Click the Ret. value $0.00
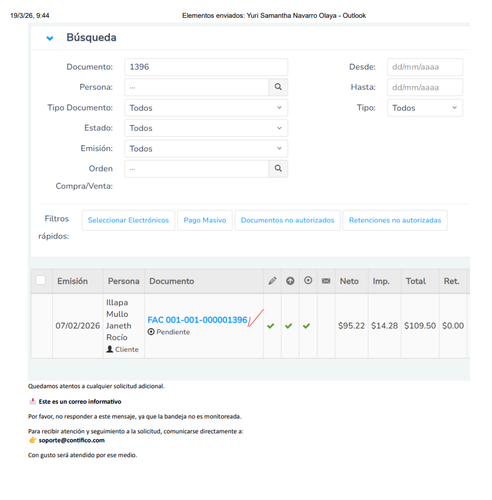The width and height of the screenshot is (492, 500). 453,326
